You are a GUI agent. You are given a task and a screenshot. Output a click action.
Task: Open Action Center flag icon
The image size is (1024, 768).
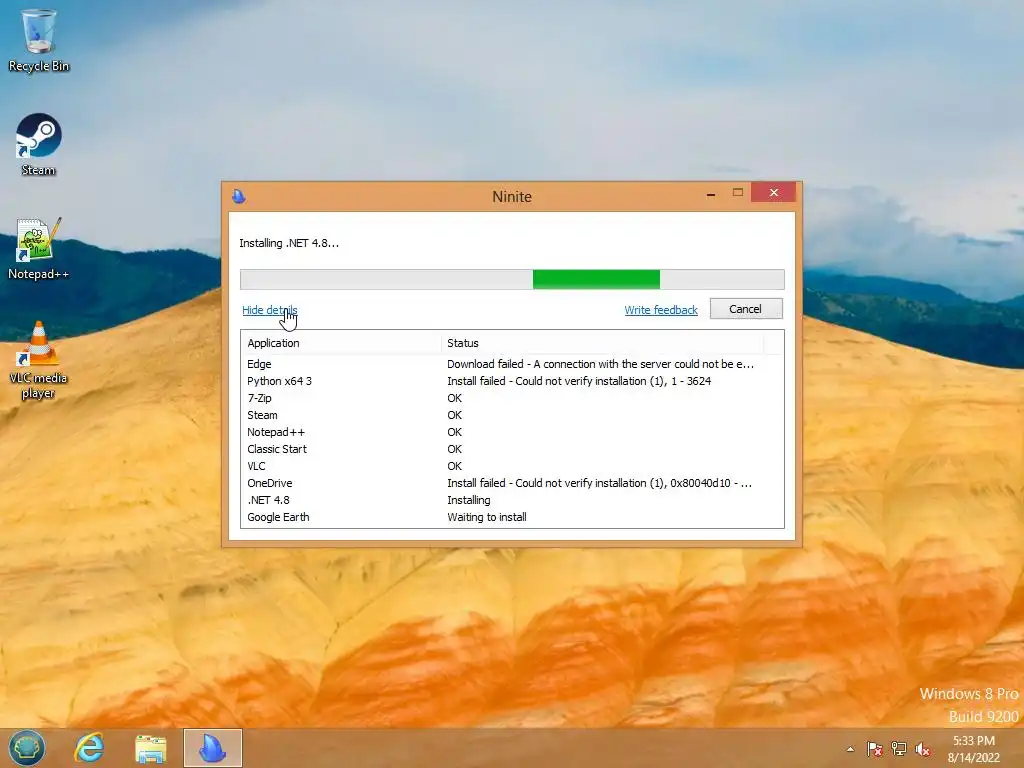[874, 749]
